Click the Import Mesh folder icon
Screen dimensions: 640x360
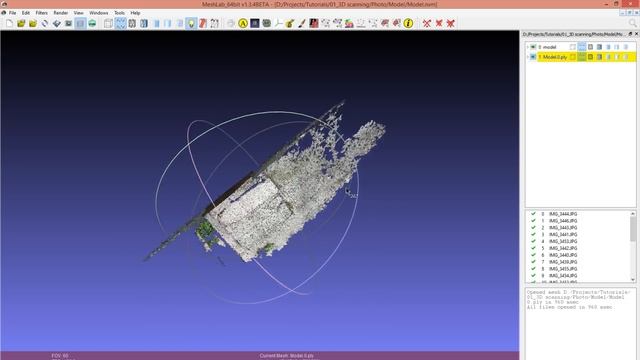[33, 24]
